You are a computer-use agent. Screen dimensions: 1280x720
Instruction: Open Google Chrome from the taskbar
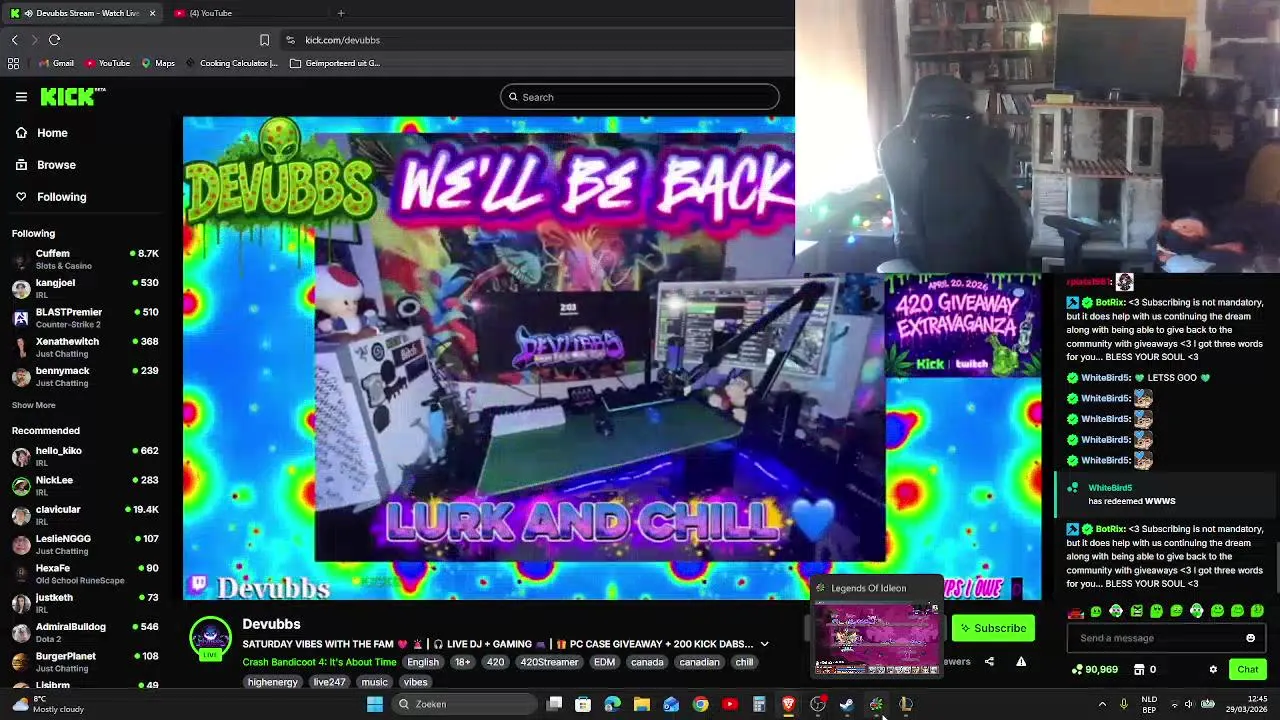point(700,704)
